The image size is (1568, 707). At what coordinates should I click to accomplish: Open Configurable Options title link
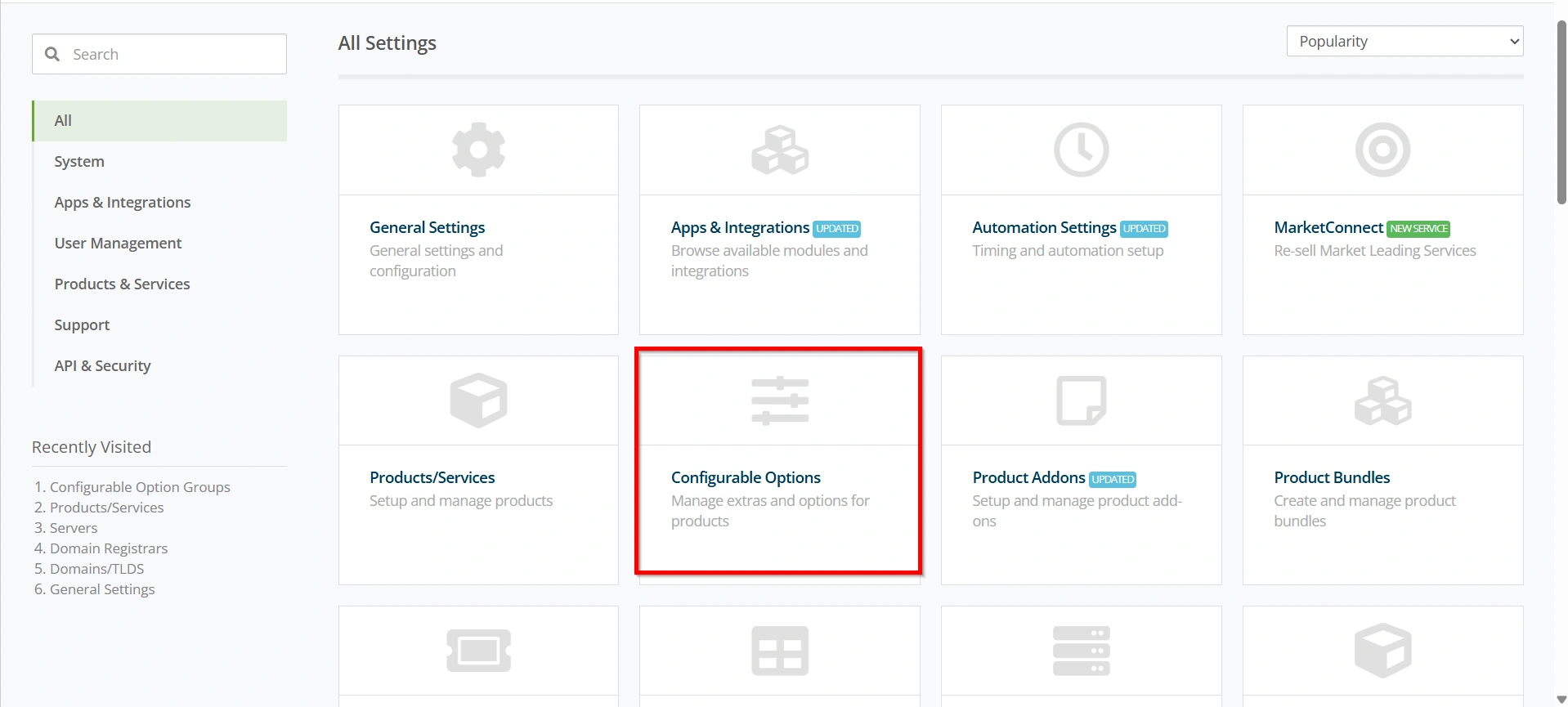[746, 477]
